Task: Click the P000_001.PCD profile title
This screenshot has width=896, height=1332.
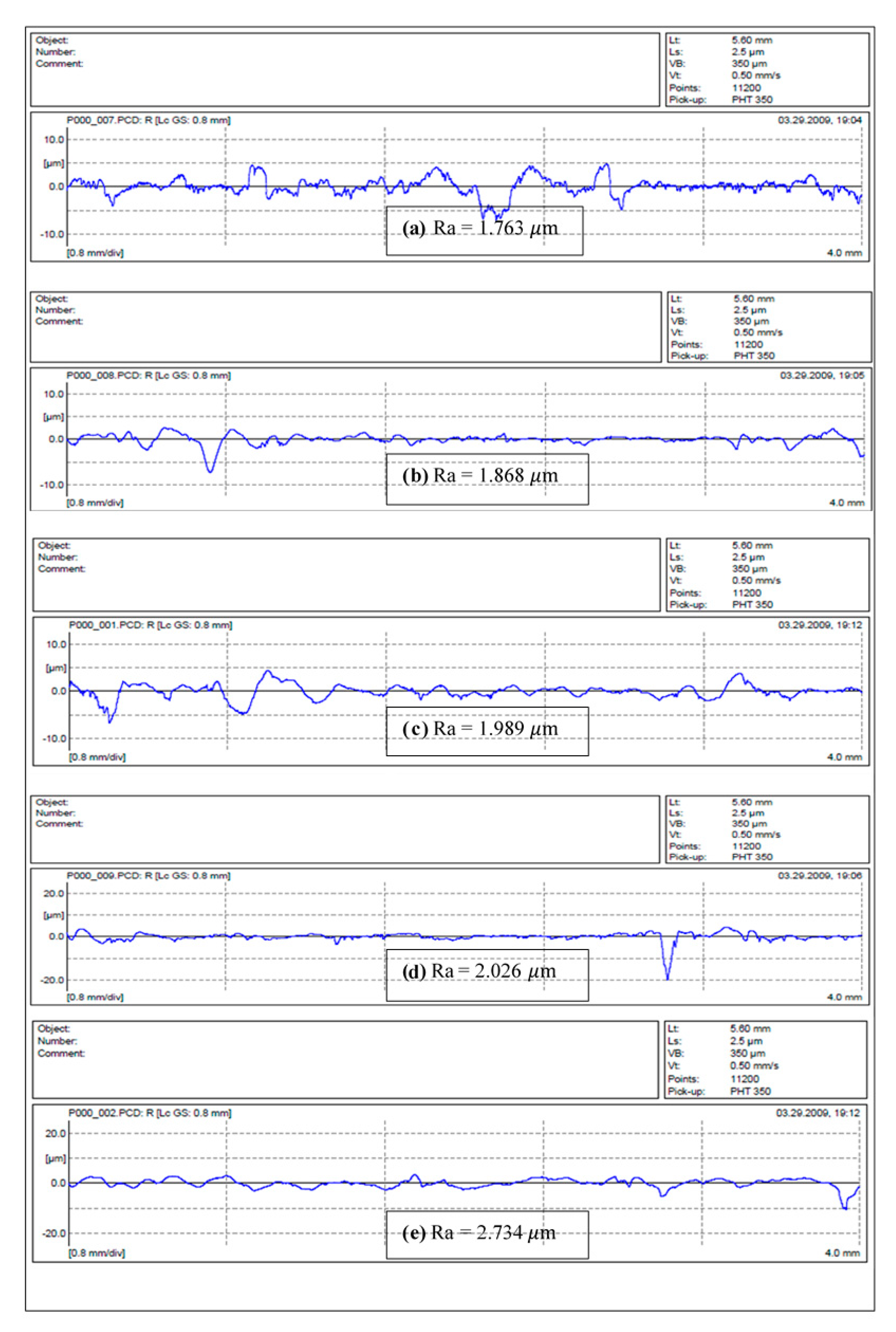Action: click(x=150, y=625)
